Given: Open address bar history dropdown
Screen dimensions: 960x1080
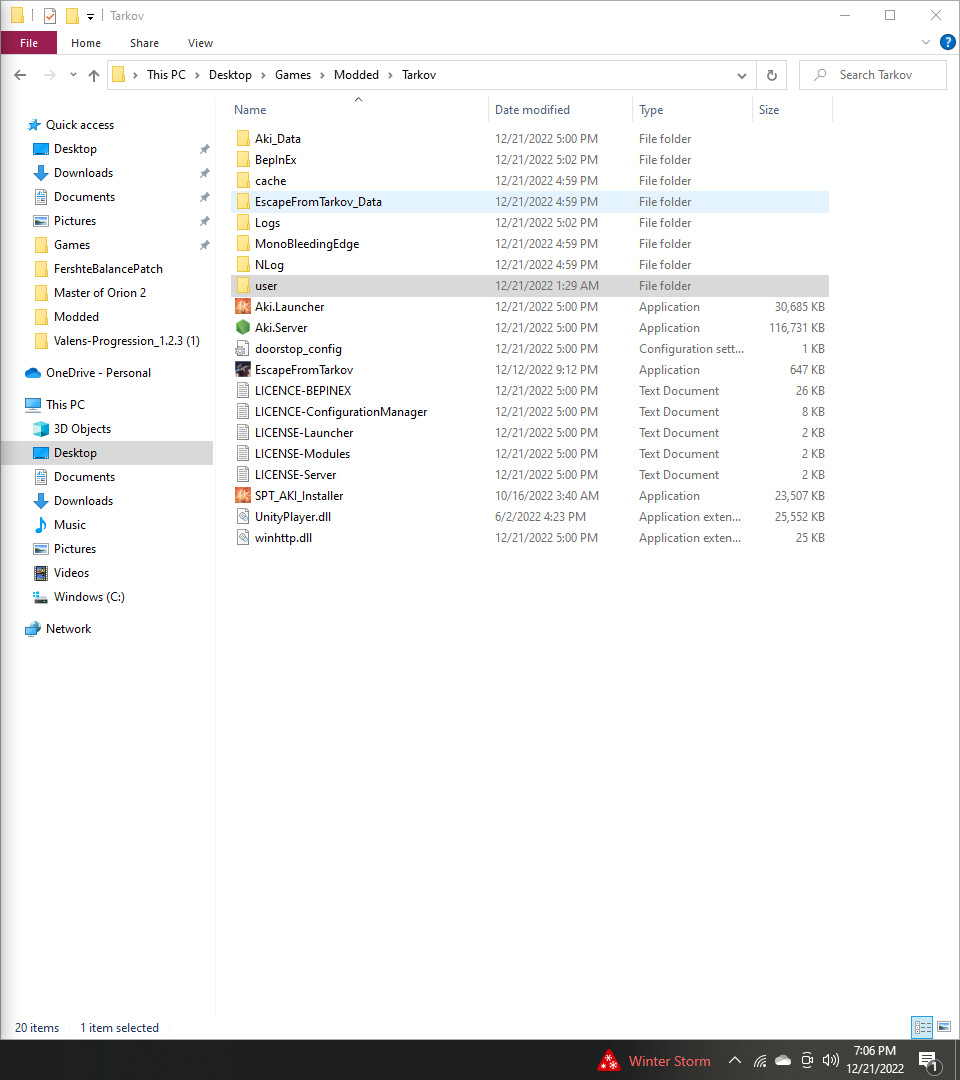Looking at the screenshot, I should [x=742, y=76].
